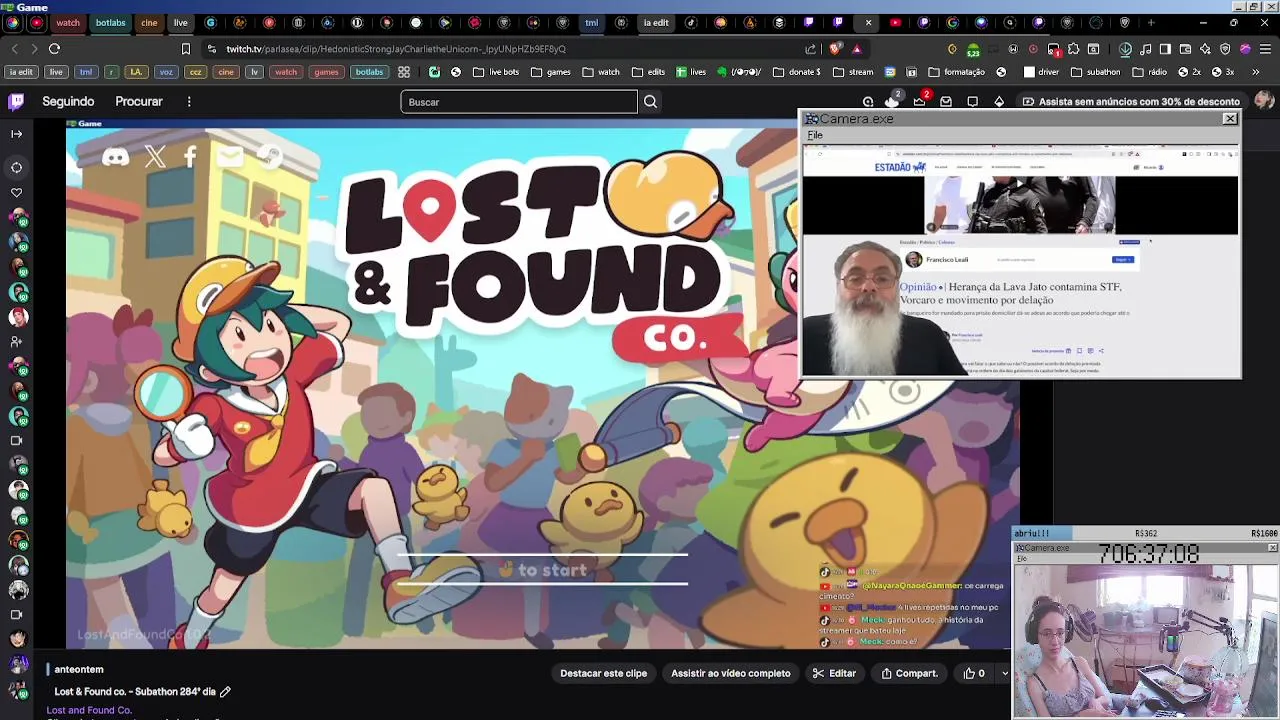Share the page via address bar share icon

coord(810,48)
